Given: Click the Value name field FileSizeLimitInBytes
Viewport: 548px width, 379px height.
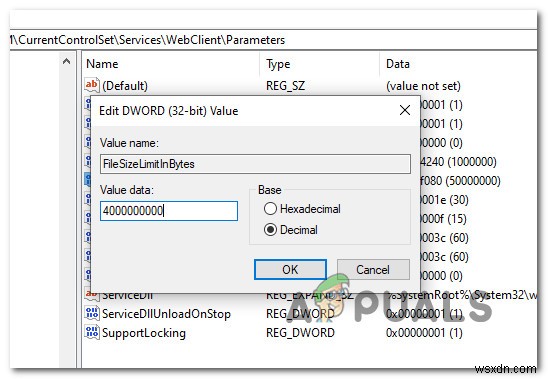Looking at the screenshot, I should point(255,164).
